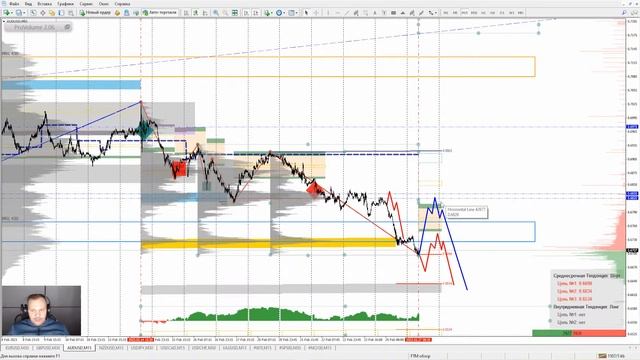The width and height of the screenshot is (640, 360).
Task: Open the Сервис menu
Action: coord(86,4)
